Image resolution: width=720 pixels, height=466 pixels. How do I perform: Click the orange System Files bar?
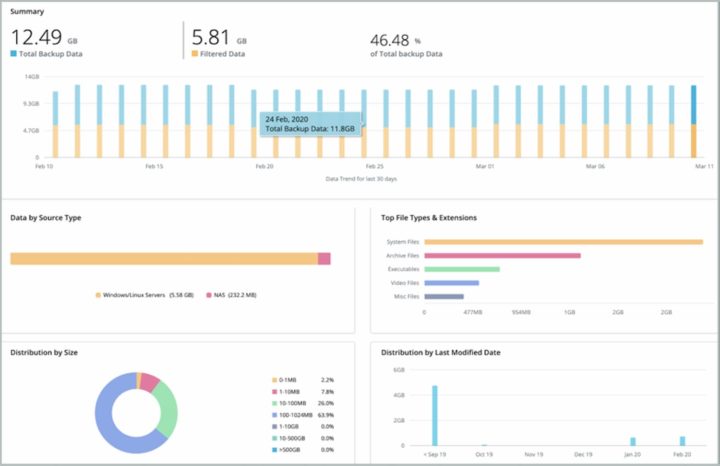point(563,242)
